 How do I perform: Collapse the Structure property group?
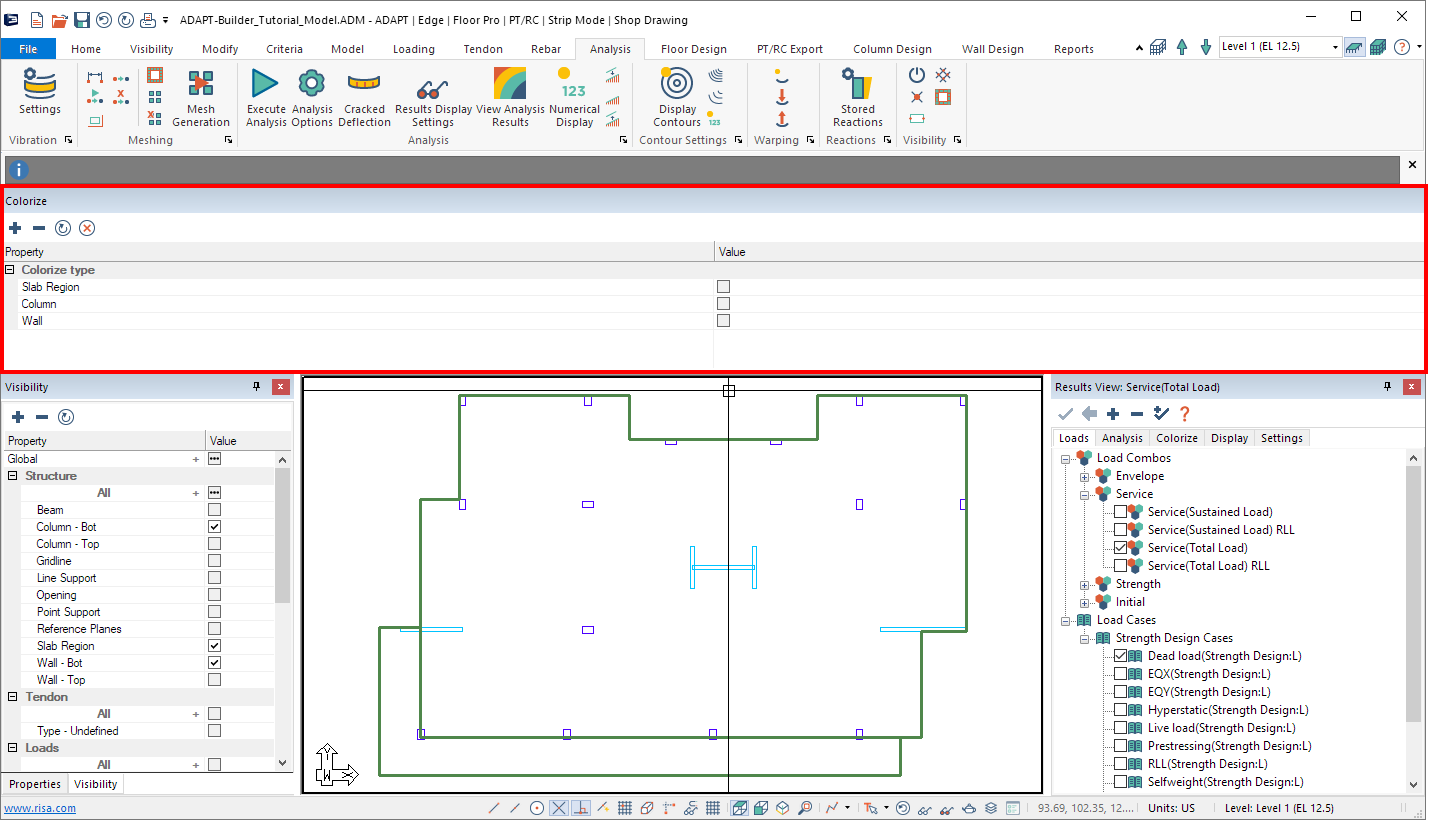point(12,476)
